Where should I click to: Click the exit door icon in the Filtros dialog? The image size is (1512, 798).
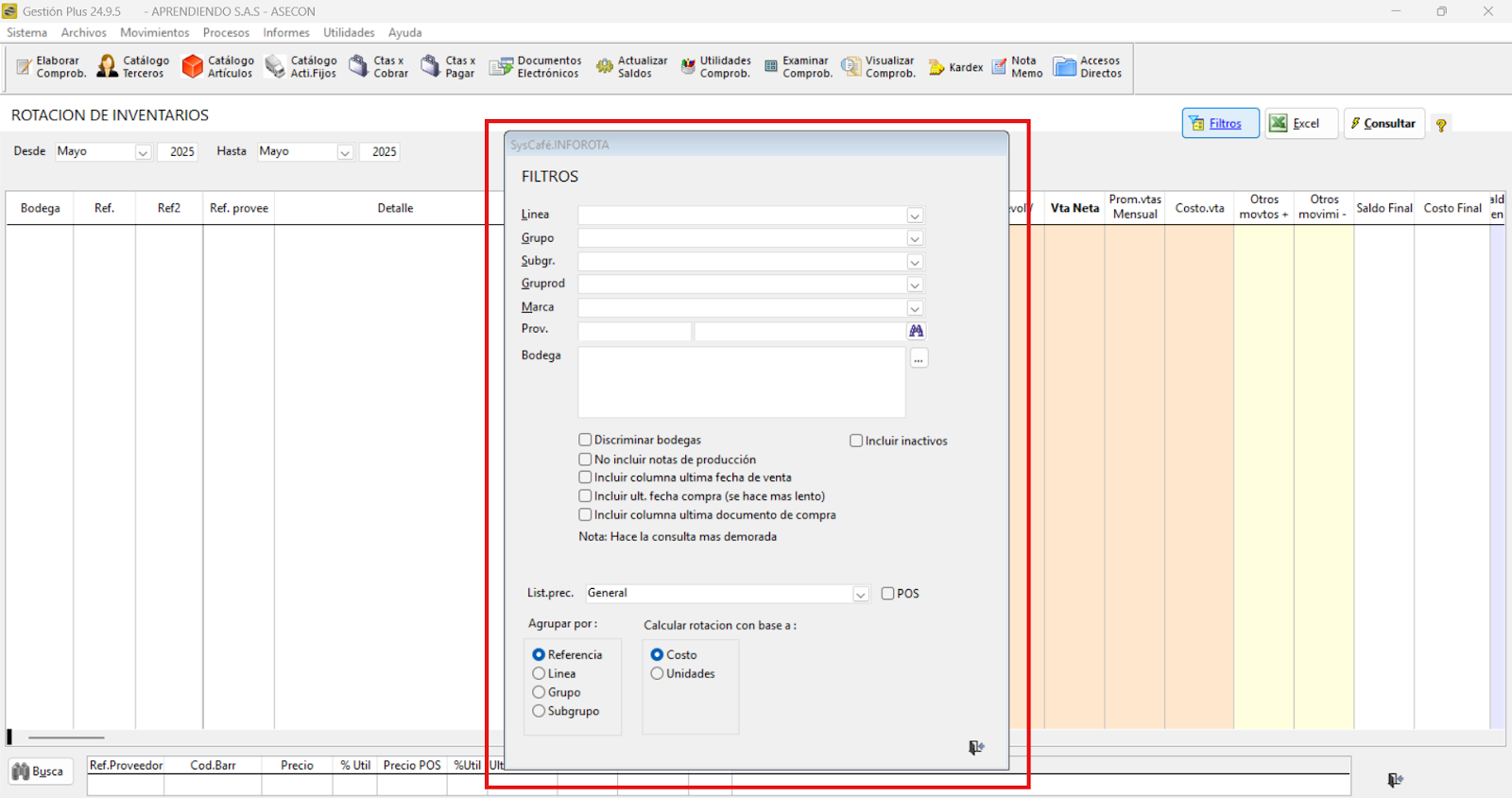(976, 748)
